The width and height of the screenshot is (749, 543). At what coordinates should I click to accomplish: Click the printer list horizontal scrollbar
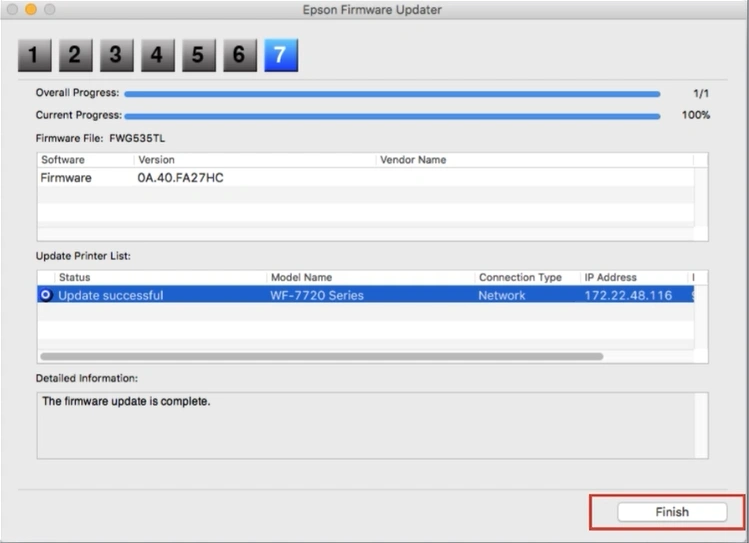pyautogui.click(x=321, y=356)
